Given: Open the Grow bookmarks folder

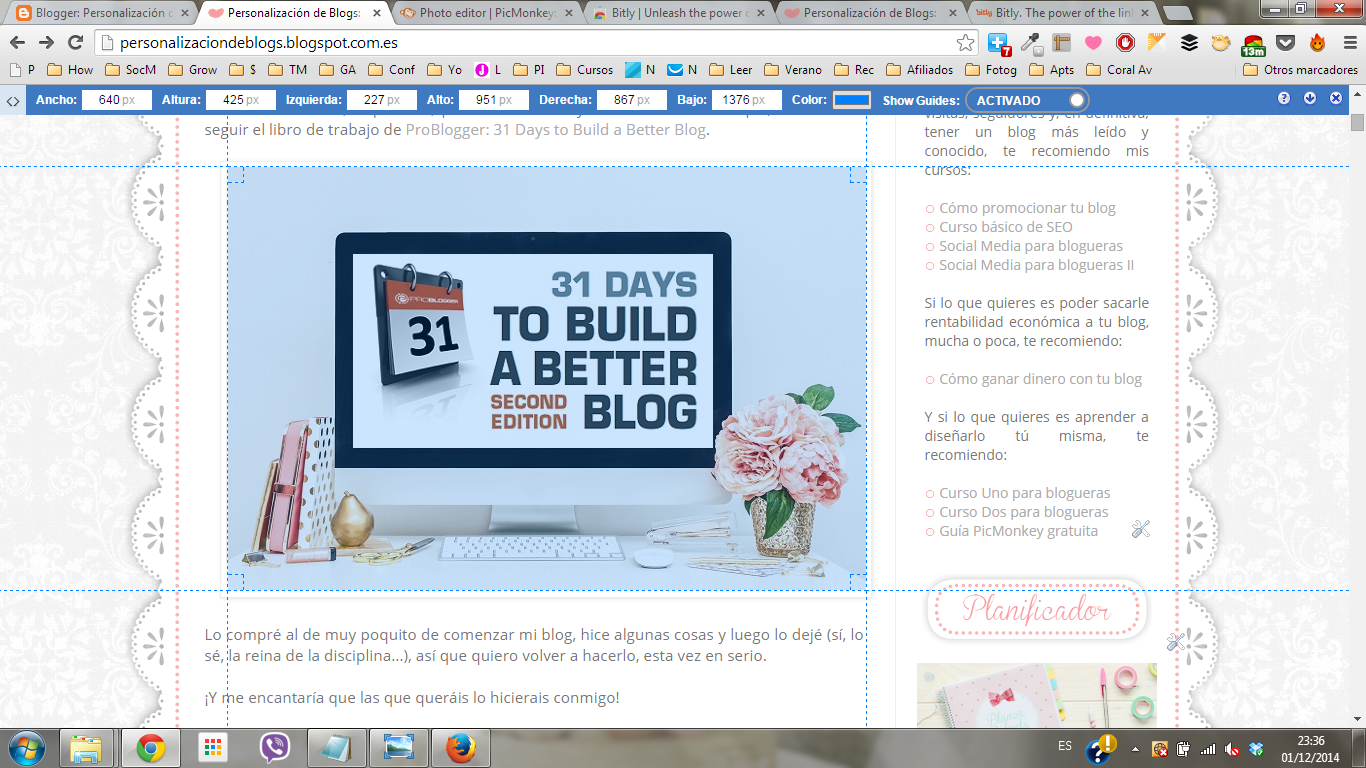Looking at the screenshot, I should click(192, 70).
